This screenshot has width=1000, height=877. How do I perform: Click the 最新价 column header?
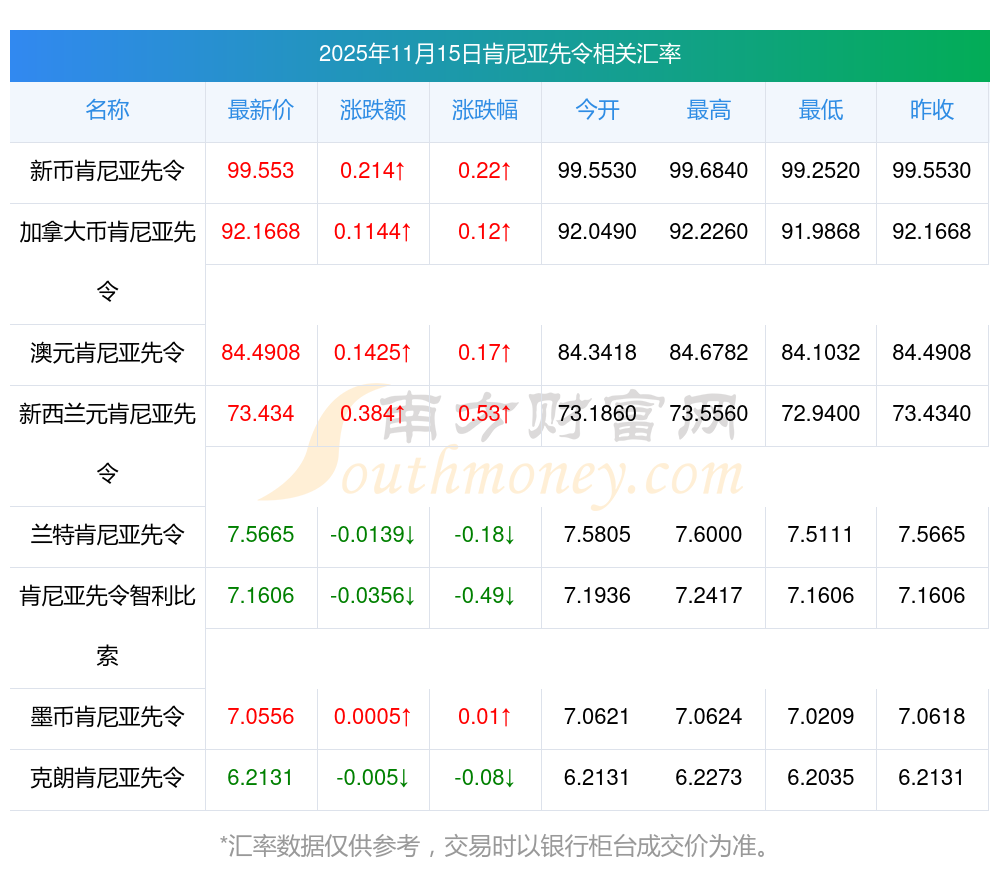tap(261, 110)
